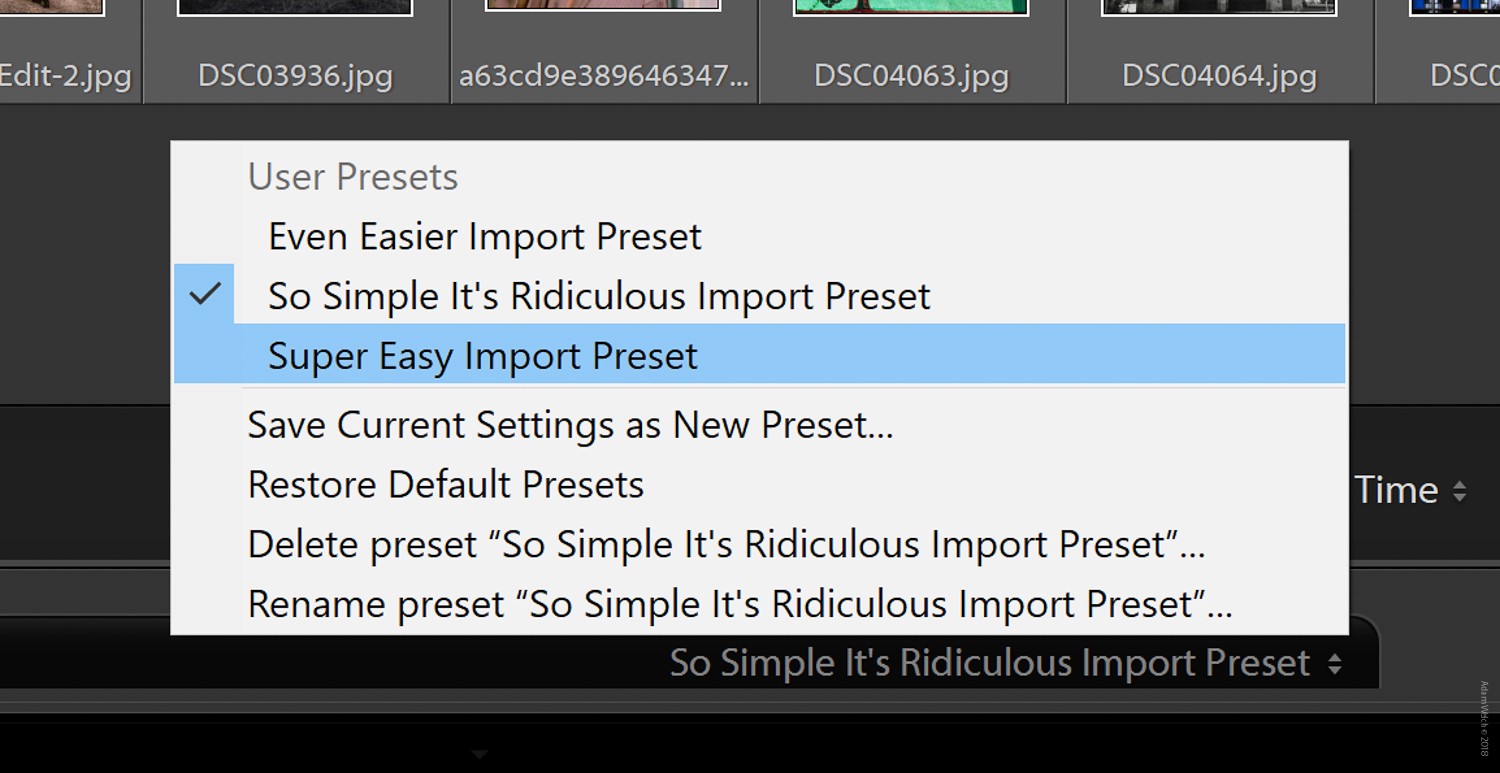Expand the collapsed bottom panel chevron

pos(480,753)
